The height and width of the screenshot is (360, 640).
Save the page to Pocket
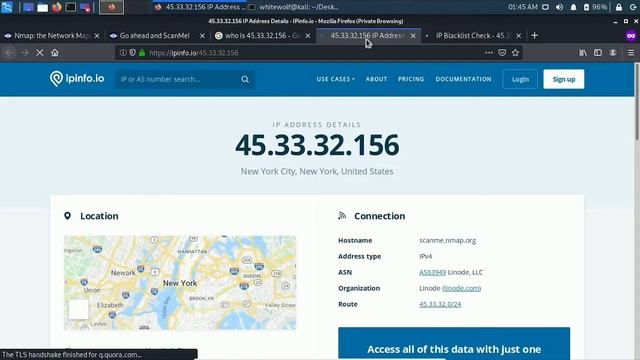tap(502, 53)
